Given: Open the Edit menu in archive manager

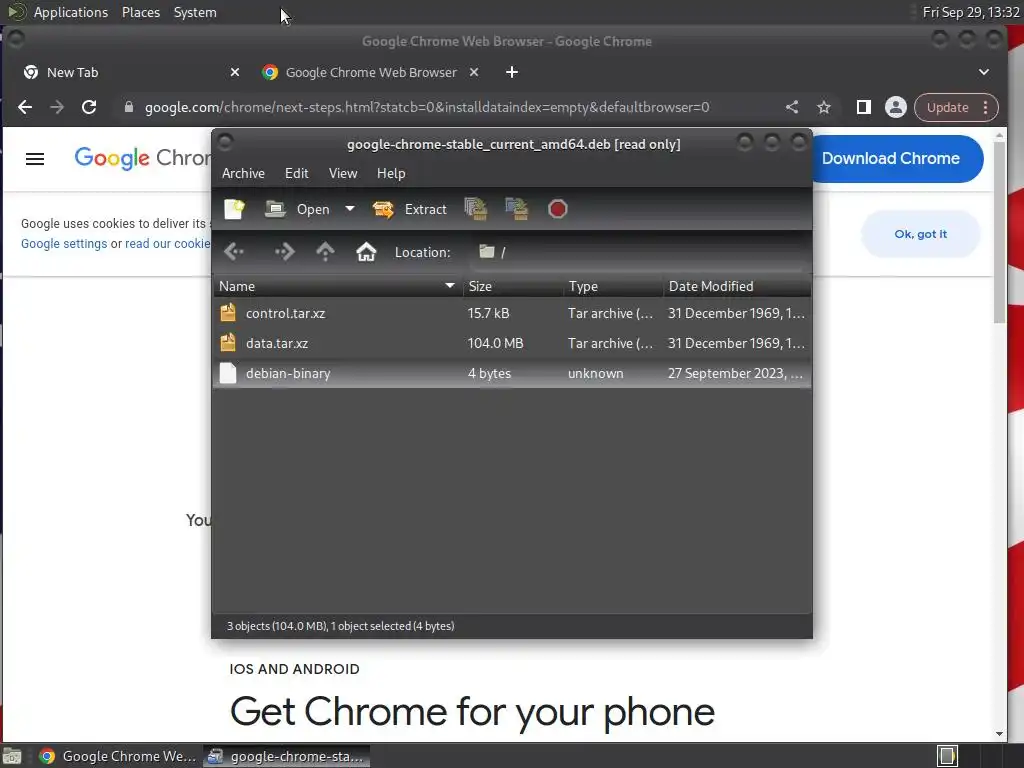Looking at the screenshot, I should pyautogui.click(x=296, y=173).
